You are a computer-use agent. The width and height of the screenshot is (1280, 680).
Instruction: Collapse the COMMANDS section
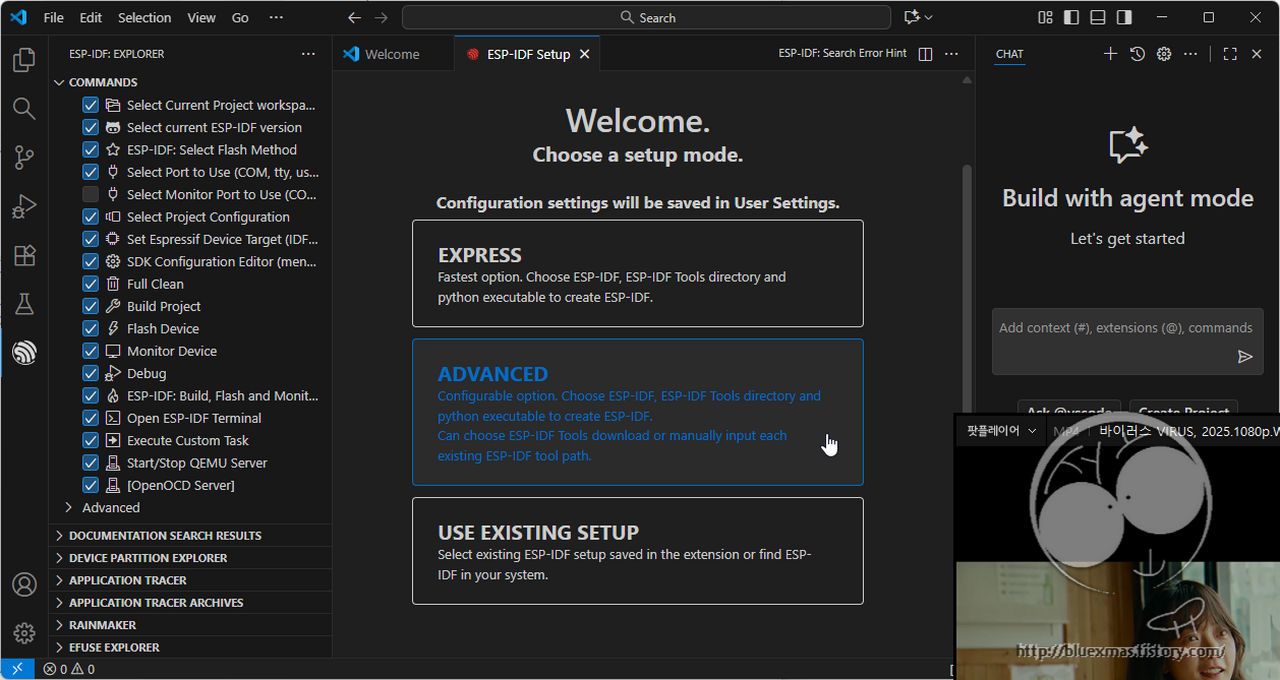190,82
